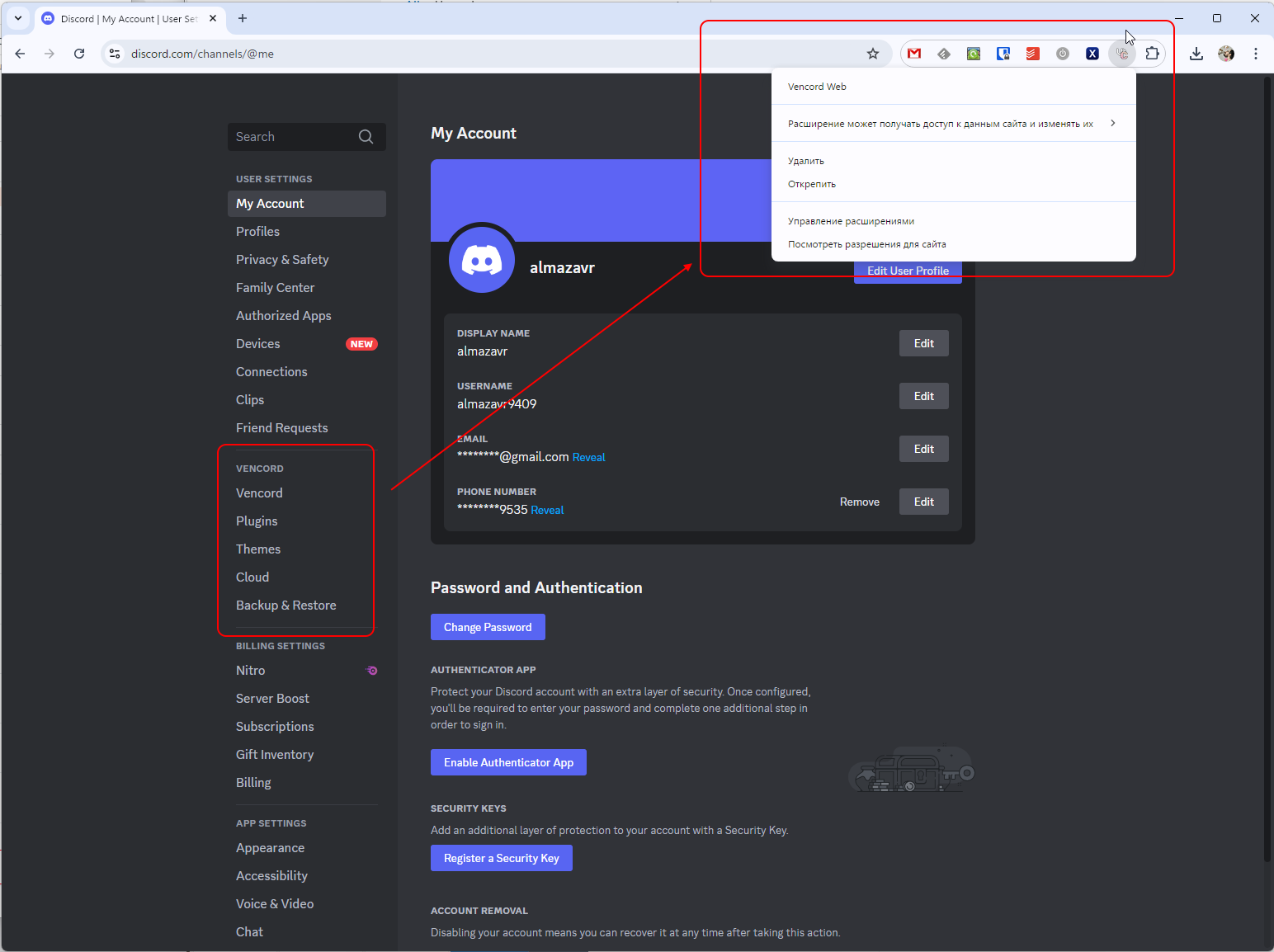Image resolution: width=1274 pixels, height=952 pixels.
Task: Click the X extension icon in toolbar
Action: pyautogui.click(x=1092, y=54)
